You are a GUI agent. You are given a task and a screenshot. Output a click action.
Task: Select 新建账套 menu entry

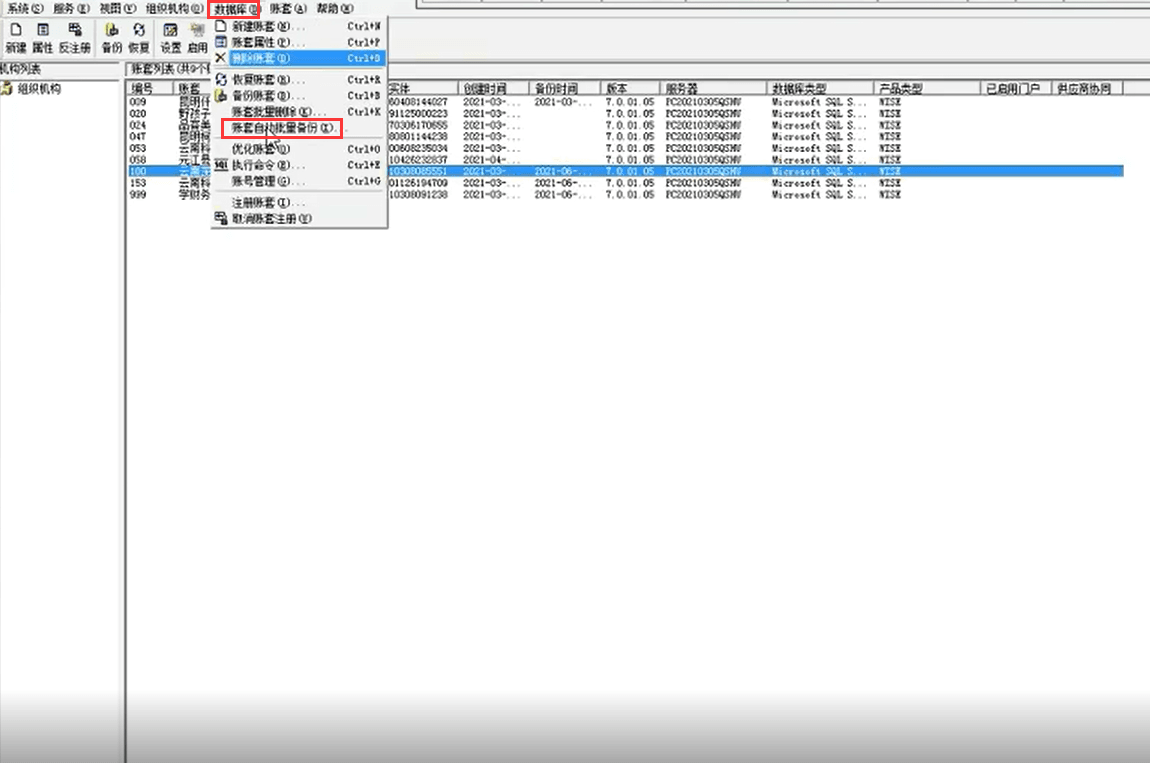pyautogui.click(x=262, y=26)
